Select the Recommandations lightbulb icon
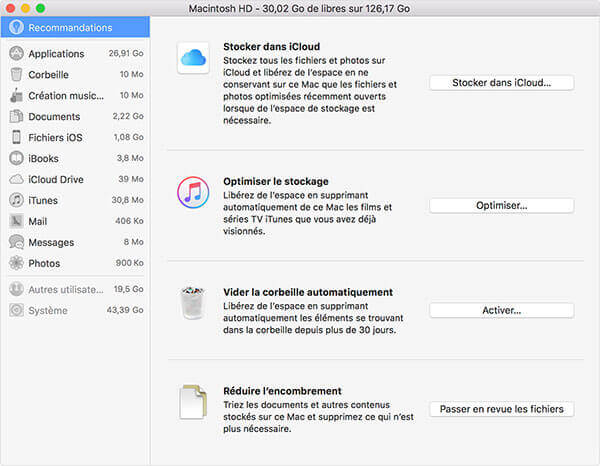Image resolution: width=600 pixels, height=466 pixels. (x=16, y=27)
